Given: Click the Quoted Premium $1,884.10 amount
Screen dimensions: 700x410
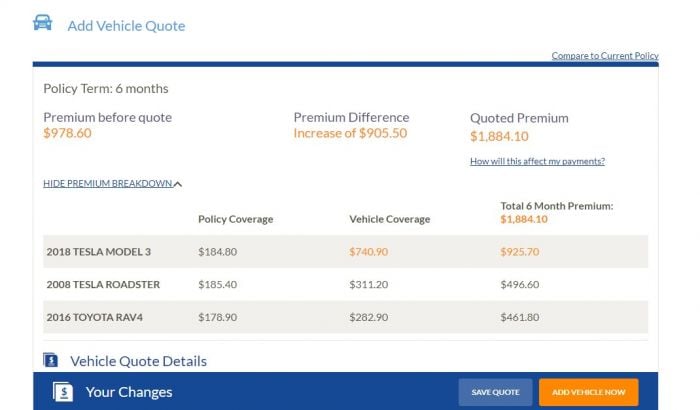Looking at the screenshot, I should [x=499, y=137].
